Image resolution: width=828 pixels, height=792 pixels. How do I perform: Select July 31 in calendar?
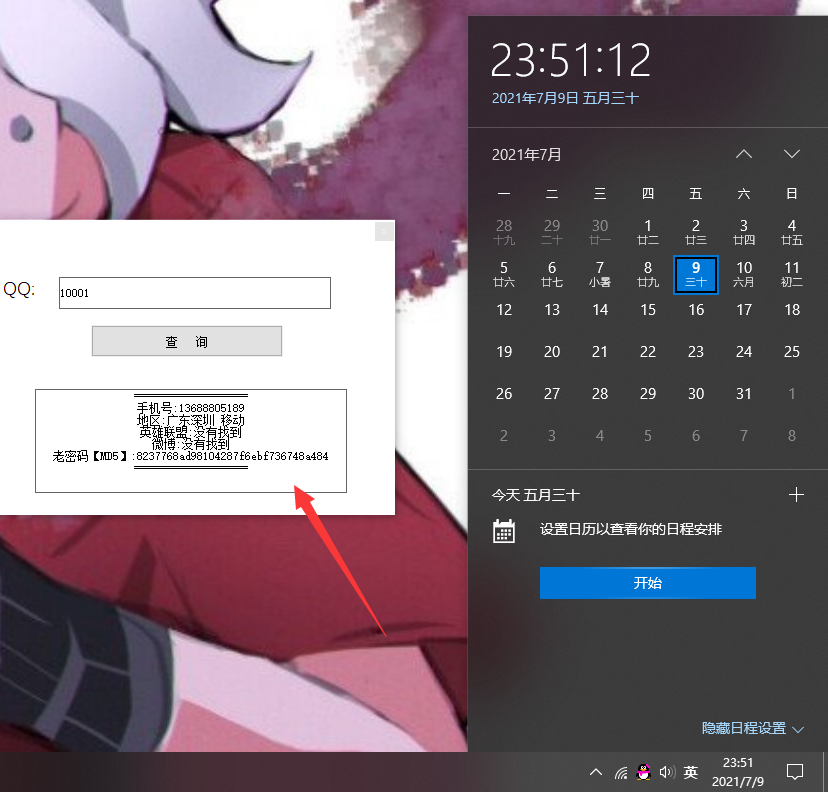pyautogui.click(x=744, y=394)
